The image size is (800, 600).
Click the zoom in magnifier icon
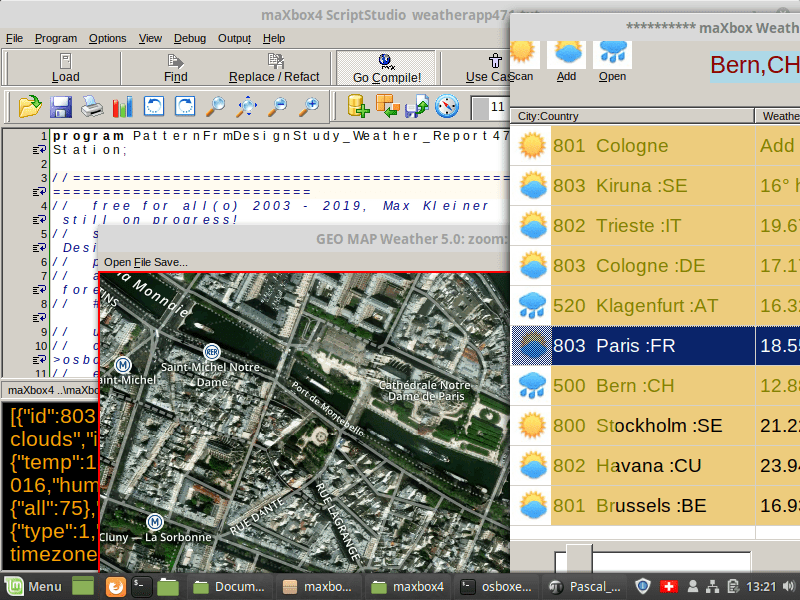click(310, 106)
